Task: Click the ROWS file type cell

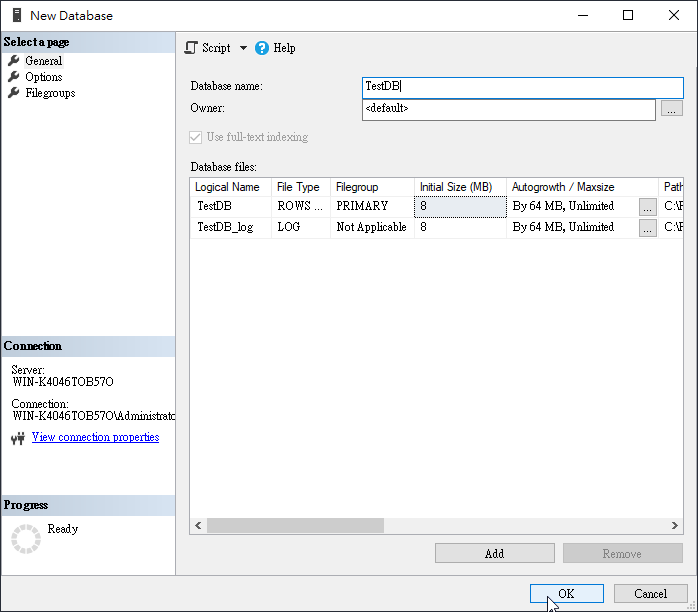Action: tap(301, 207)
